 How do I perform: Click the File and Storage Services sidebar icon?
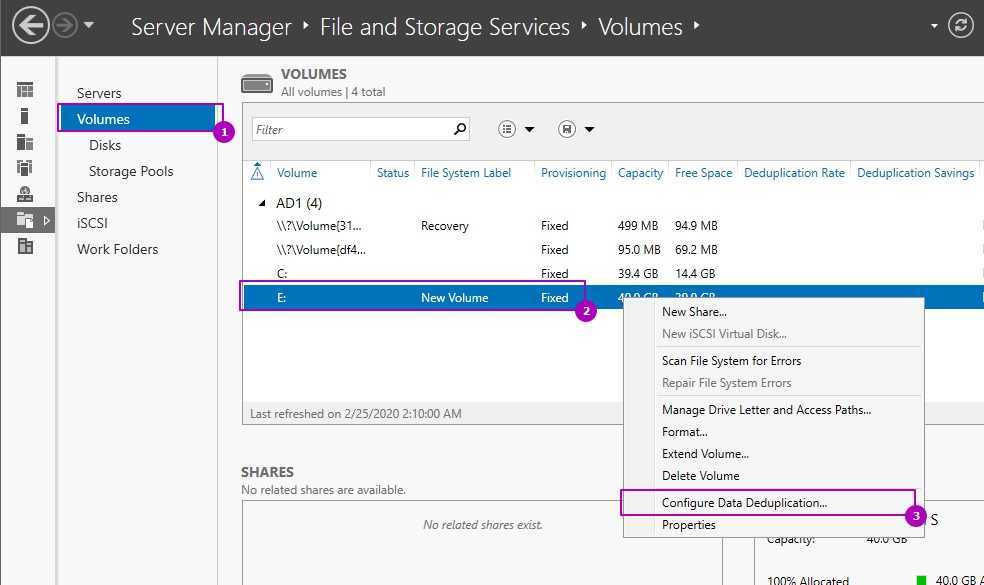pyautogui.click(x=25, y=220)
